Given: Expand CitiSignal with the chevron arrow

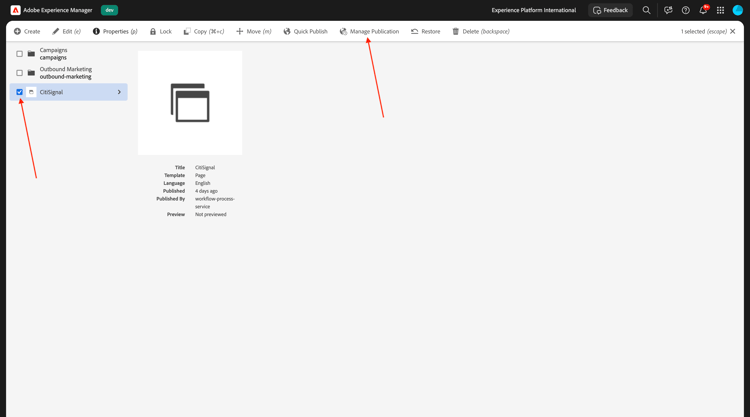Looking at the screenshot, I should tap(119, 92).
